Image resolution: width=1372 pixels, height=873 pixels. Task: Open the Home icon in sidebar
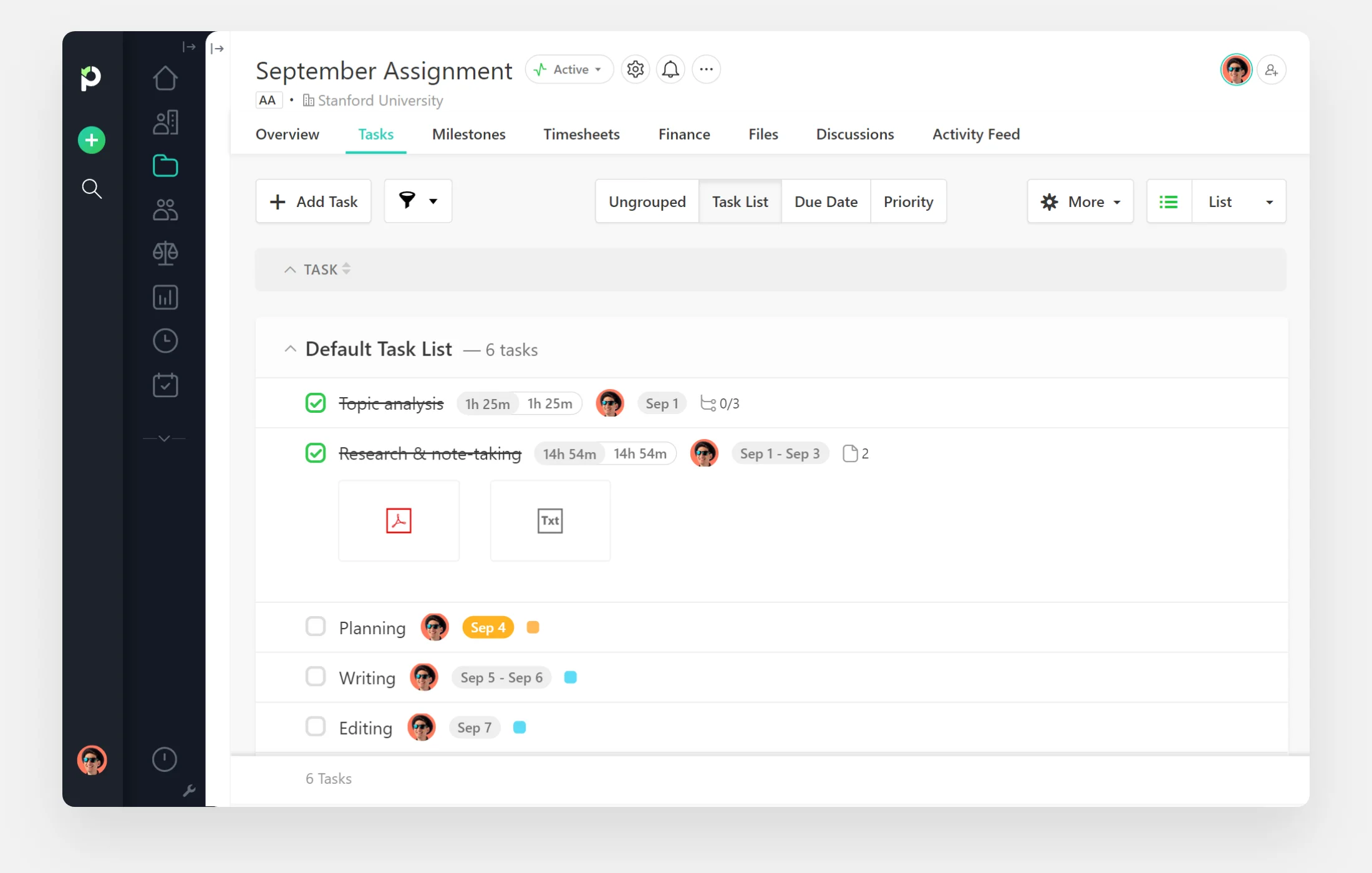165,79
